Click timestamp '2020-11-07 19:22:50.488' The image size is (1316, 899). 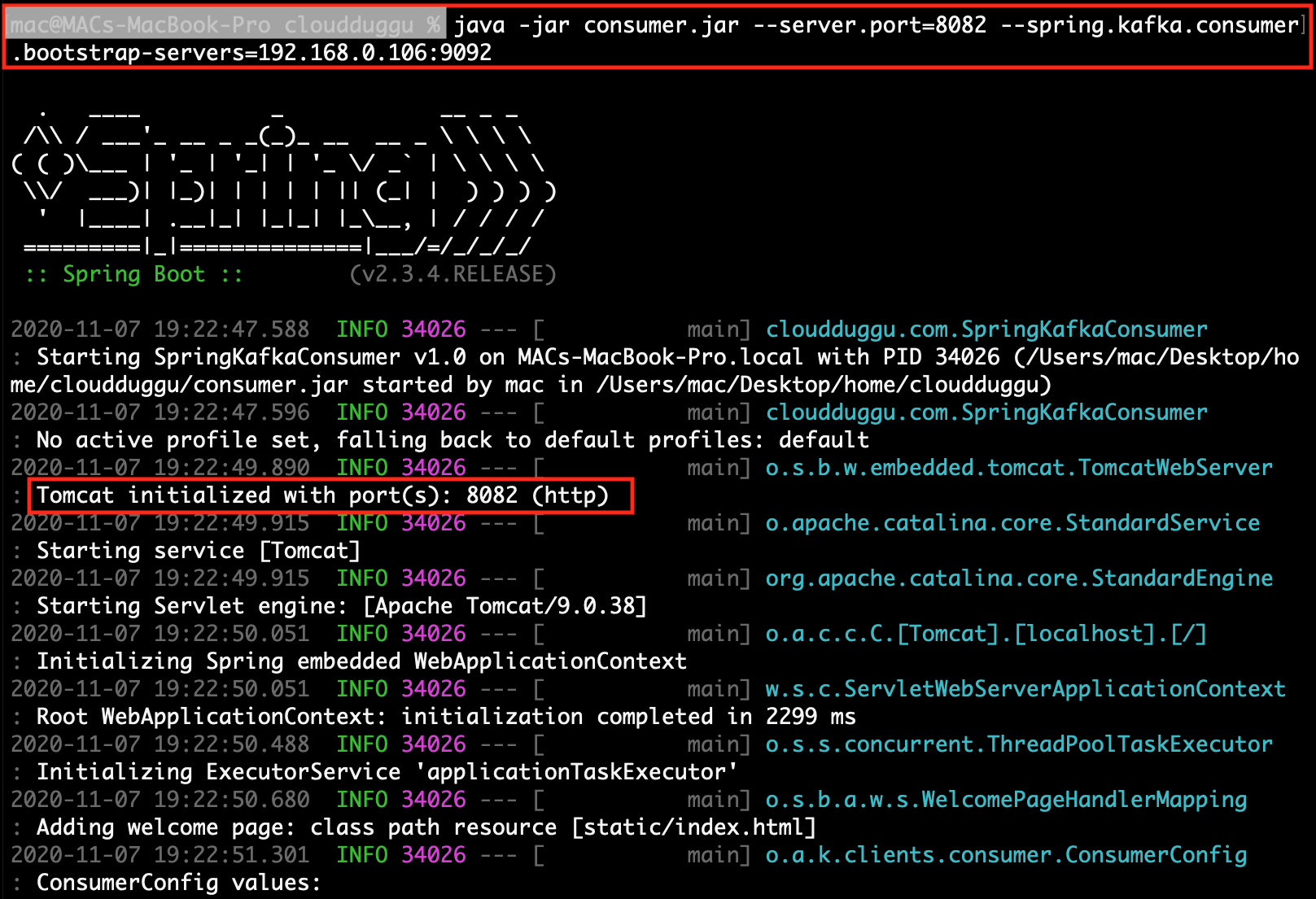pos(160,744)
